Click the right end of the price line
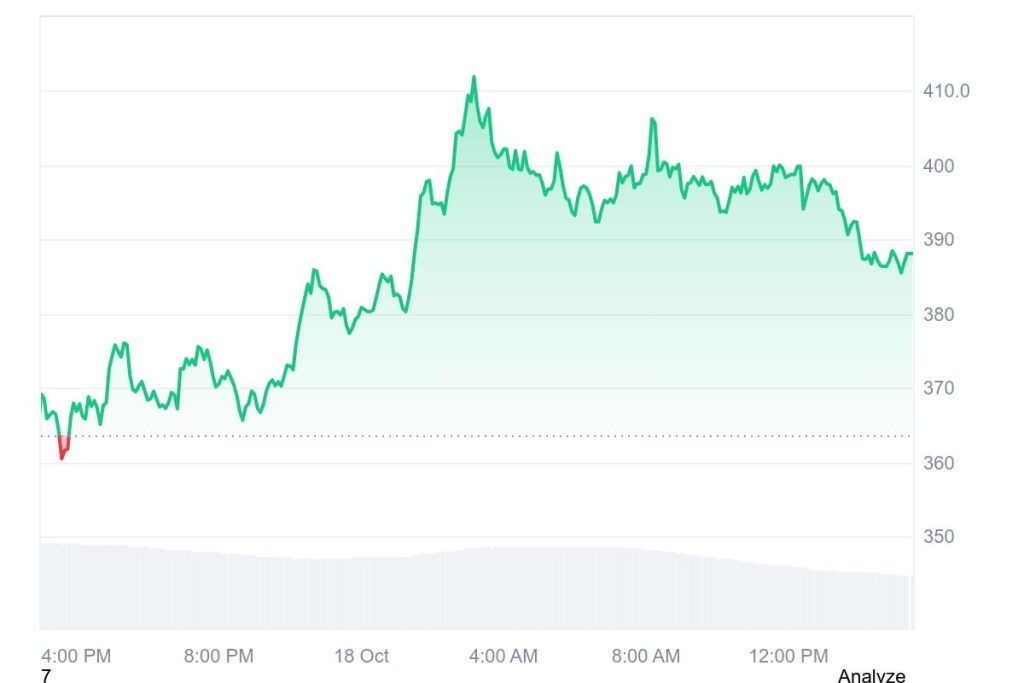Image resolution: width=1024 pixels, height=683 pixels. 911,254
